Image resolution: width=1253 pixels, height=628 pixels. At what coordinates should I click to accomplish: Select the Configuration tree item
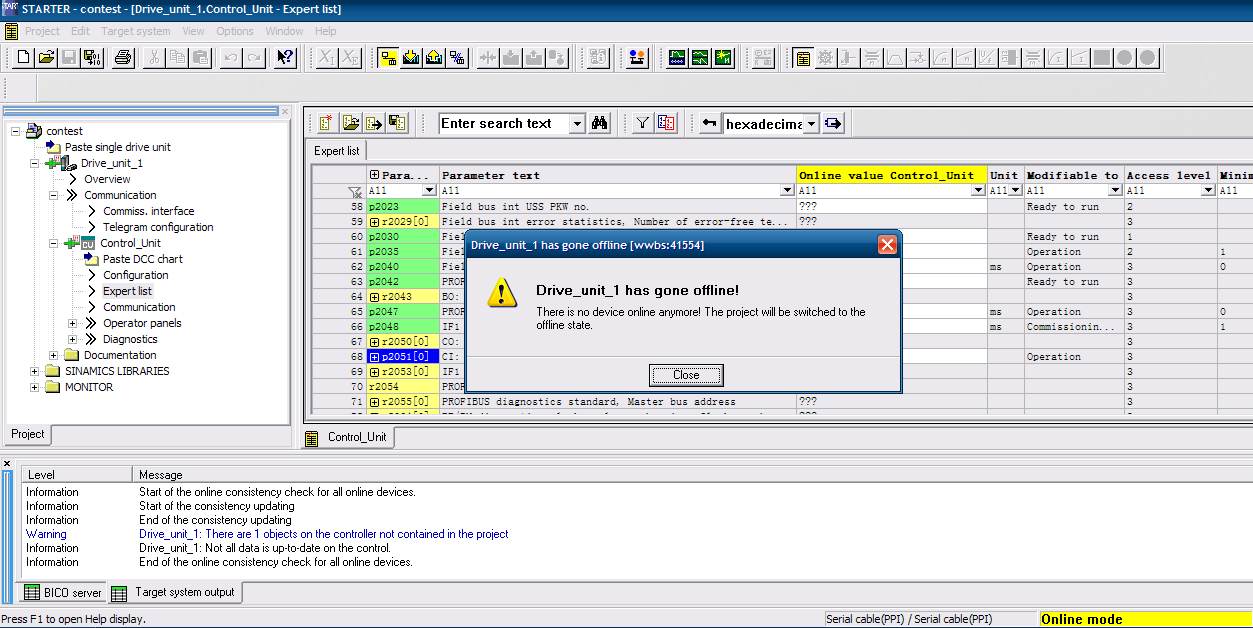[136, 275]
